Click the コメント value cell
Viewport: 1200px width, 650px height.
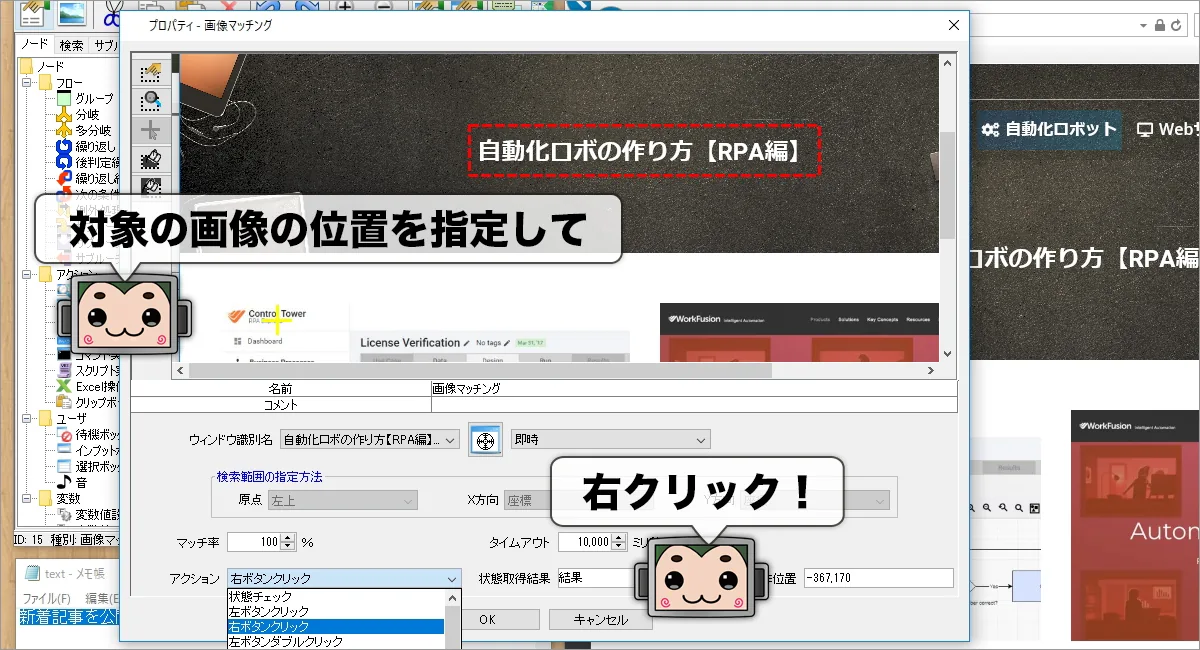click(x=693, y=405)
